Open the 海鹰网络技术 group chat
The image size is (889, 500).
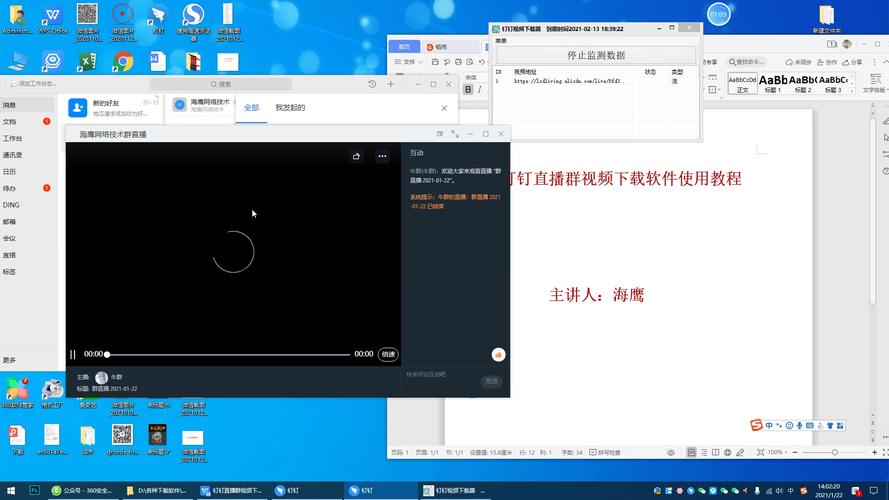(x=201, y=105)
